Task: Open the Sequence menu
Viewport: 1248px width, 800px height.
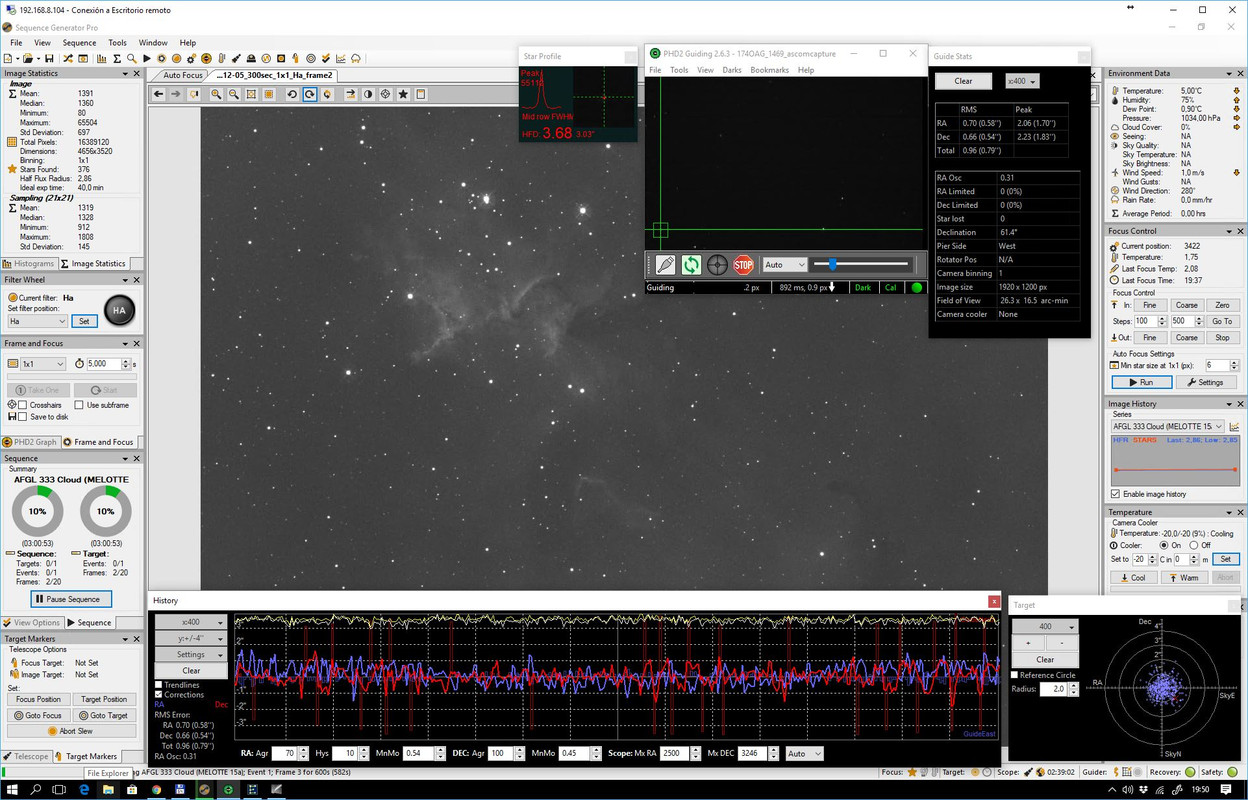Action: [79, 43]
